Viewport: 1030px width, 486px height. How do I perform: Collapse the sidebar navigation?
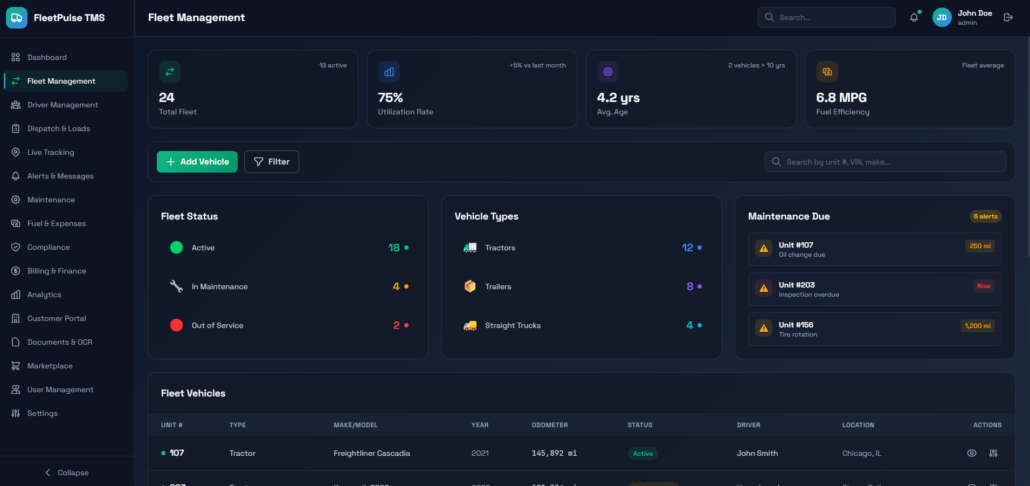67,472
